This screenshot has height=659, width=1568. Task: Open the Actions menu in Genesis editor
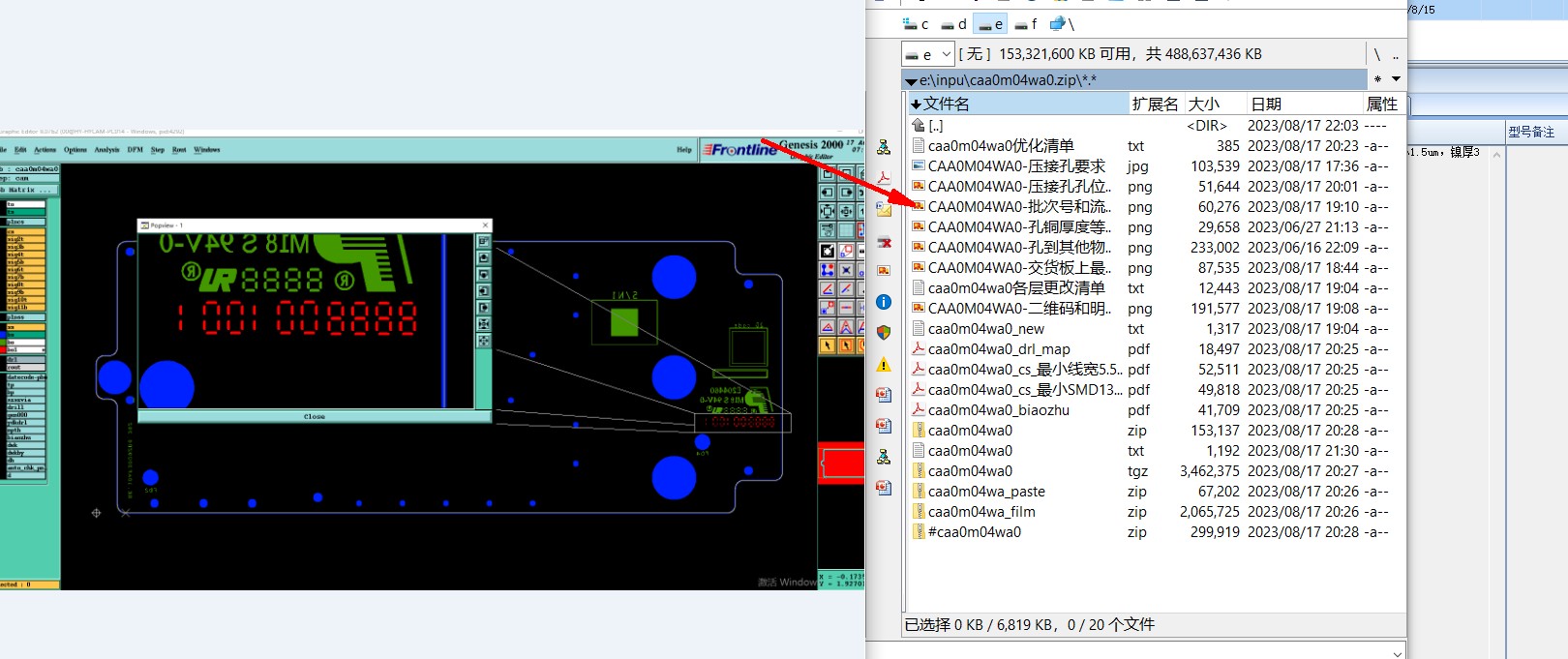click(x=45, y=150)
